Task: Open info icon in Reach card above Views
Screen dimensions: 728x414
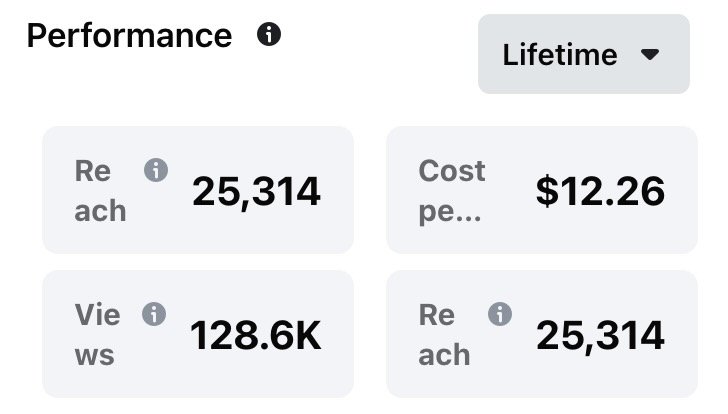Action: point(155,171)
